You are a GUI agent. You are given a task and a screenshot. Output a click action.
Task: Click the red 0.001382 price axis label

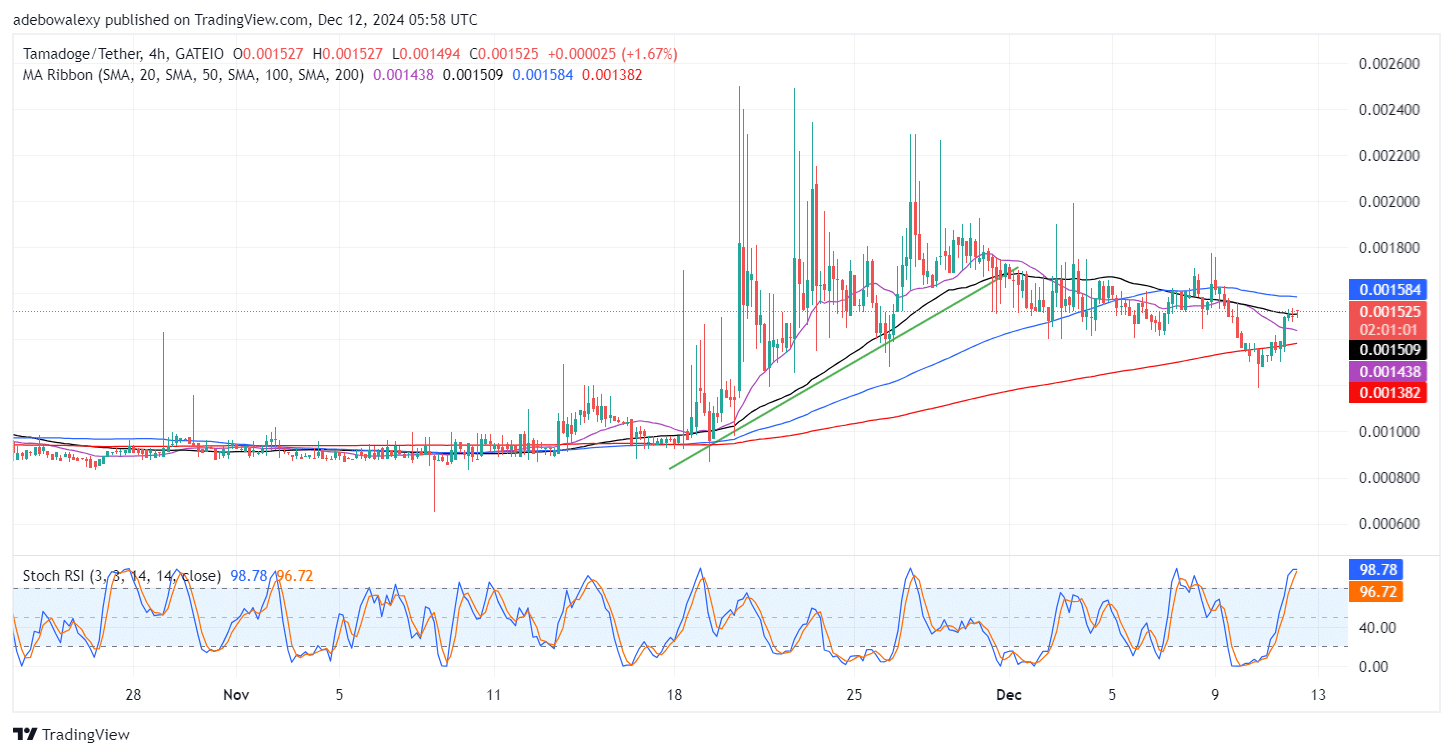tap(1386, 394)
